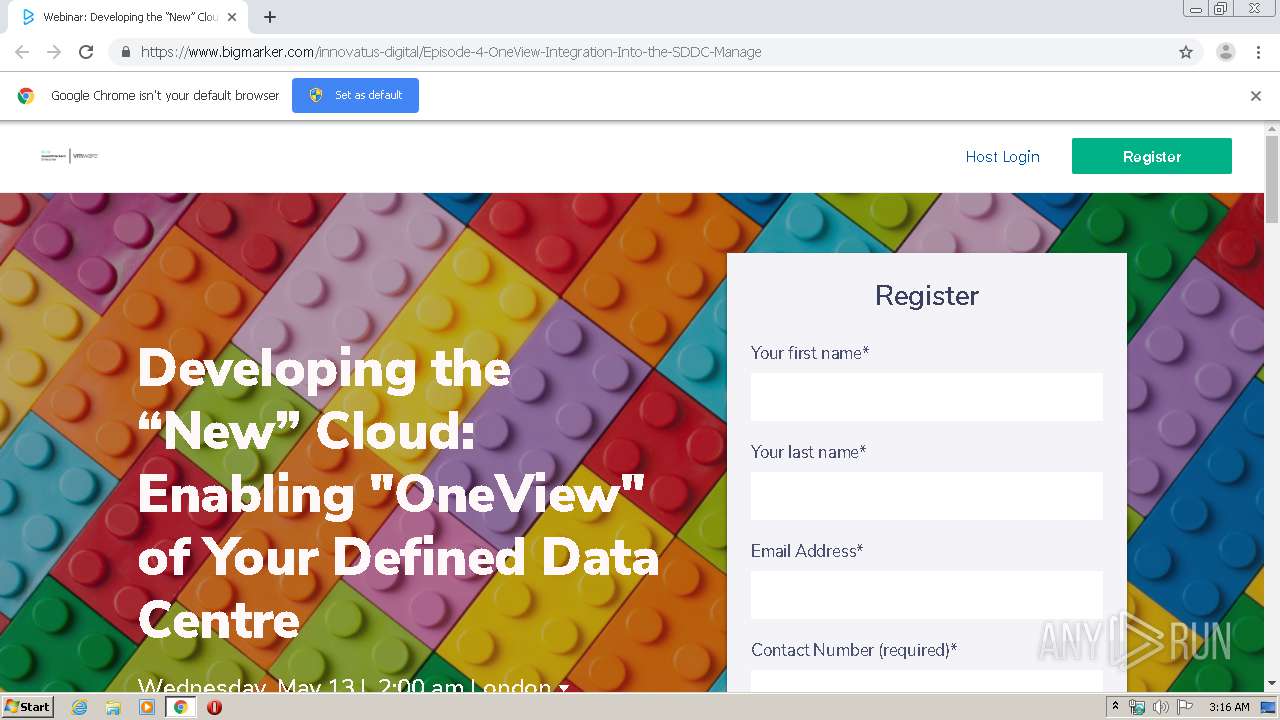Image resolution: width=1280 pixels, height=720 pixels.
Task: Show hidden system tray icons
Action: pyautogui.click(x=1115, y=707)
